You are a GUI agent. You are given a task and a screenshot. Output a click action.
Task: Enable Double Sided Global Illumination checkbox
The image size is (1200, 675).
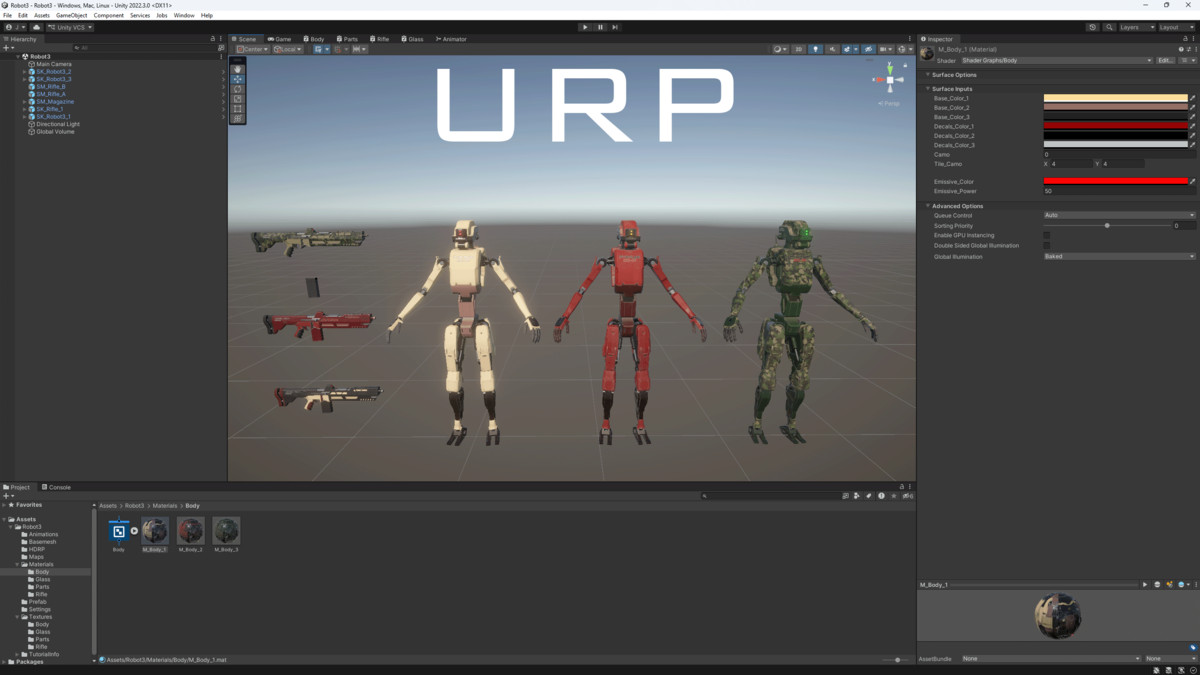tap(1047, 245)
